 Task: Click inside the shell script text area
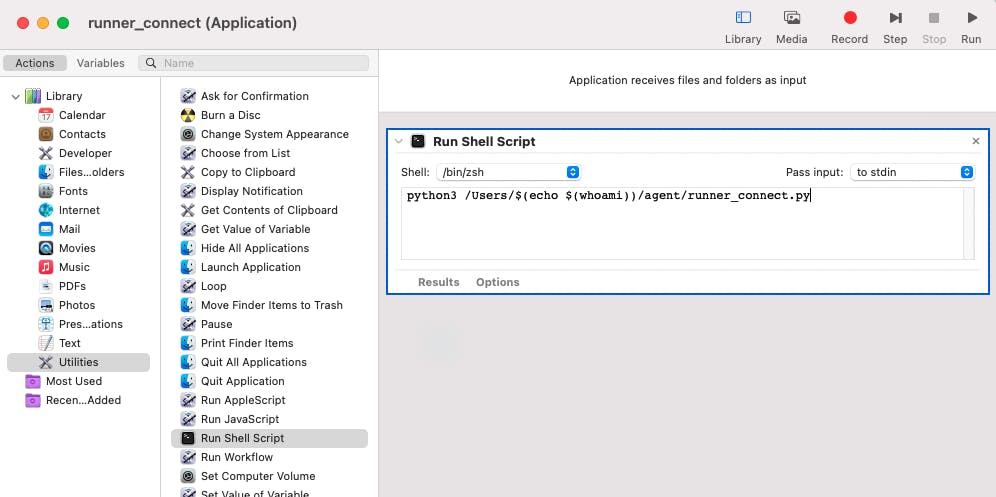pos(682,224)
